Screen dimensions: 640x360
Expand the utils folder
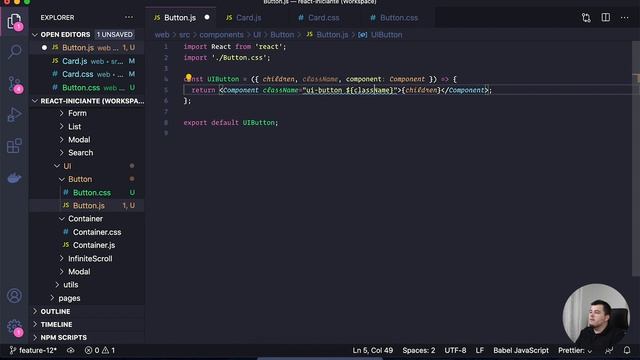[x=71, y=284]
